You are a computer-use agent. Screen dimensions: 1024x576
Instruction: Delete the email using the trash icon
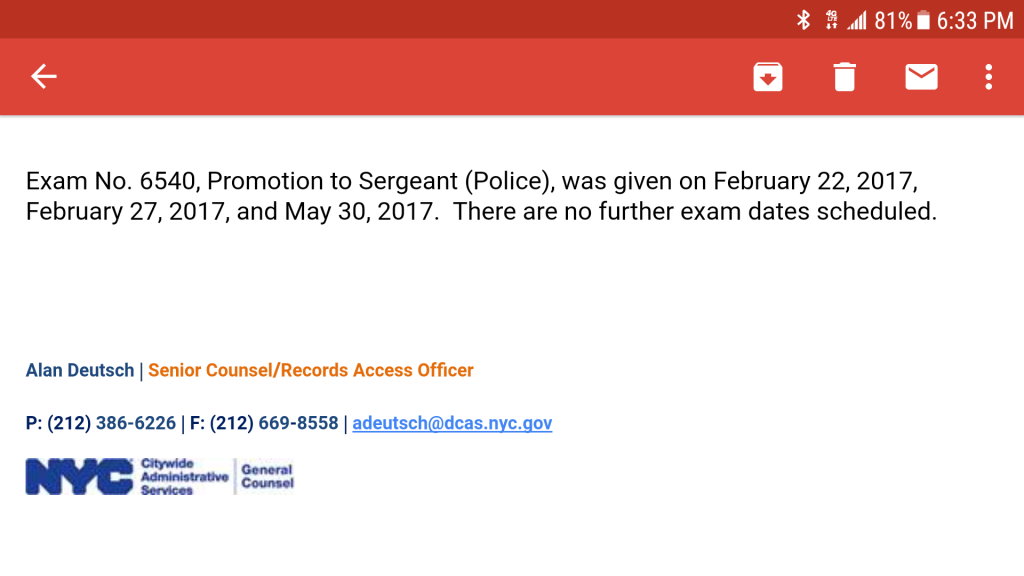(x=845, y=77)
